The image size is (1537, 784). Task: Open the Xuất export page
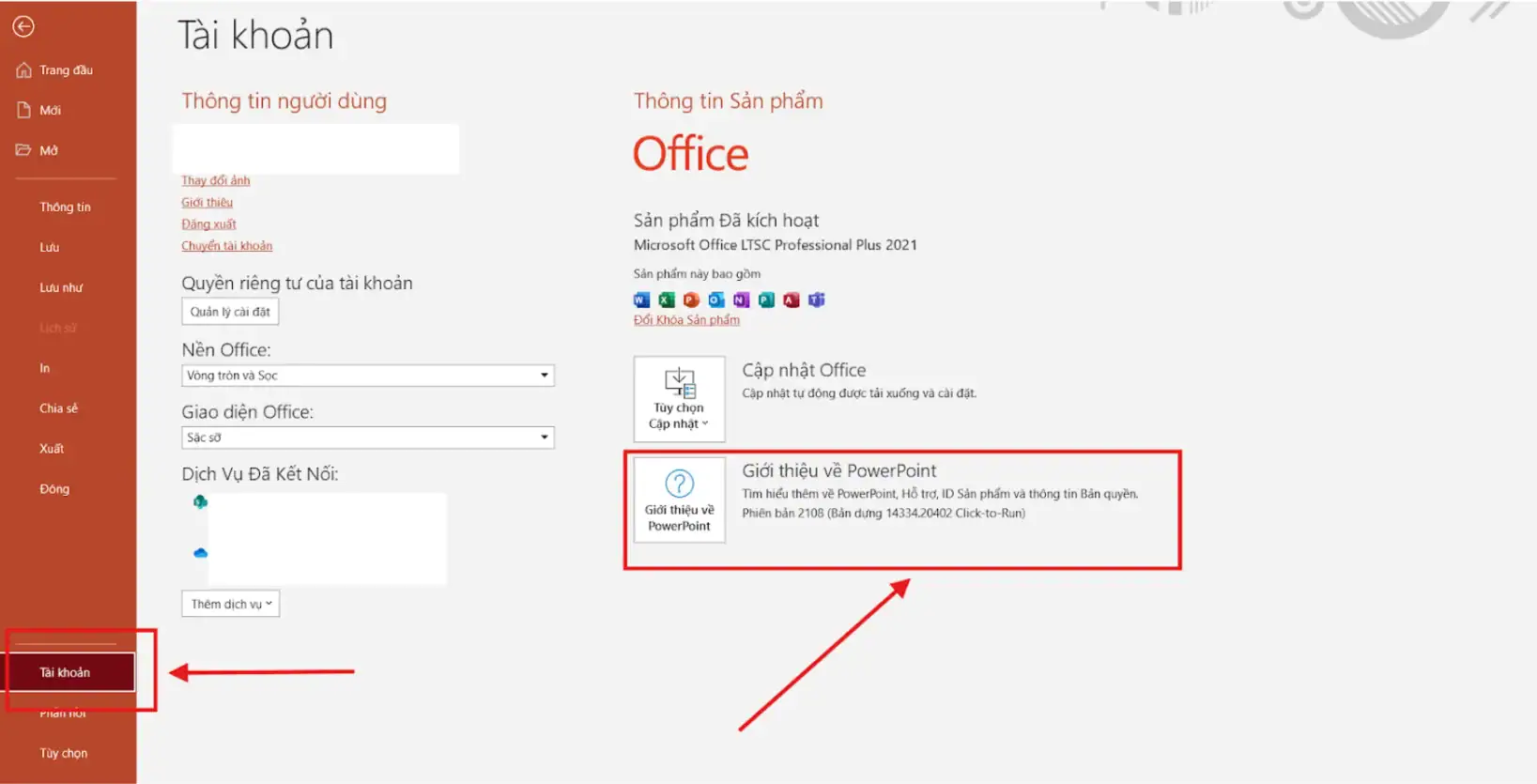pyautogui.click(x=52, y=449)
